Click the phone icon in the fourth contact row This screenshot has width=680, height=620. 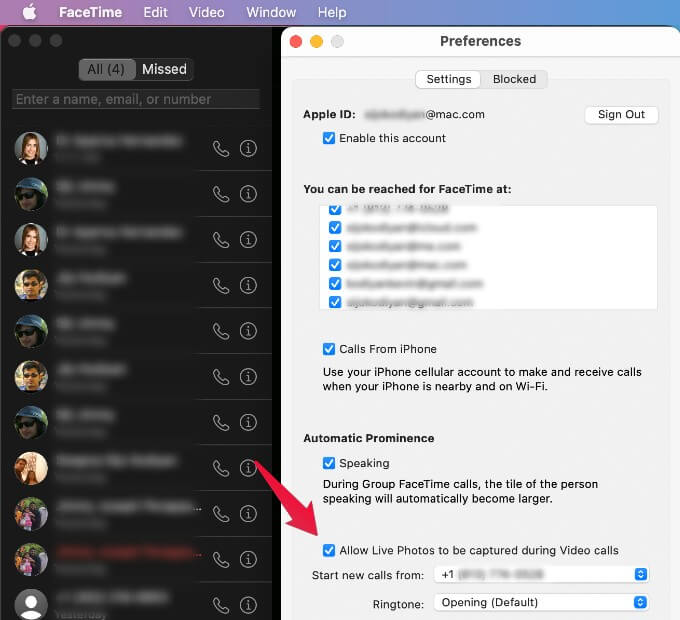click(221, 286)
